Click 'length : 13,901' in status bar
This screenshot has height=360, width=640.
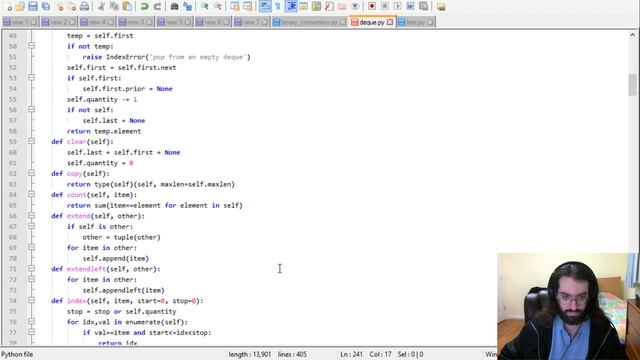coord(250,354)
